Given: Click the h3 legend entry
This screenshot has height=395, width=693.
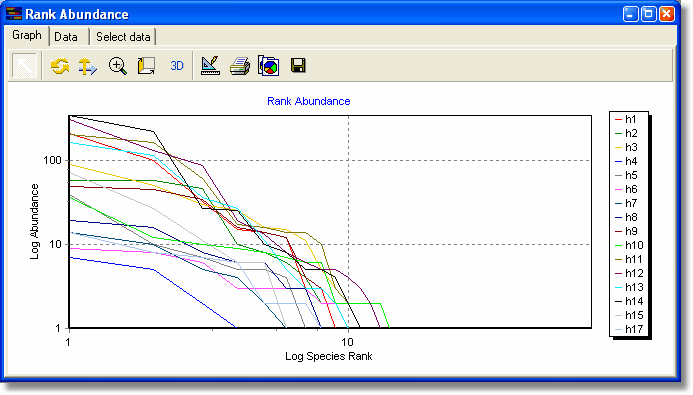Looking at the screenshot, I should 626,147.
